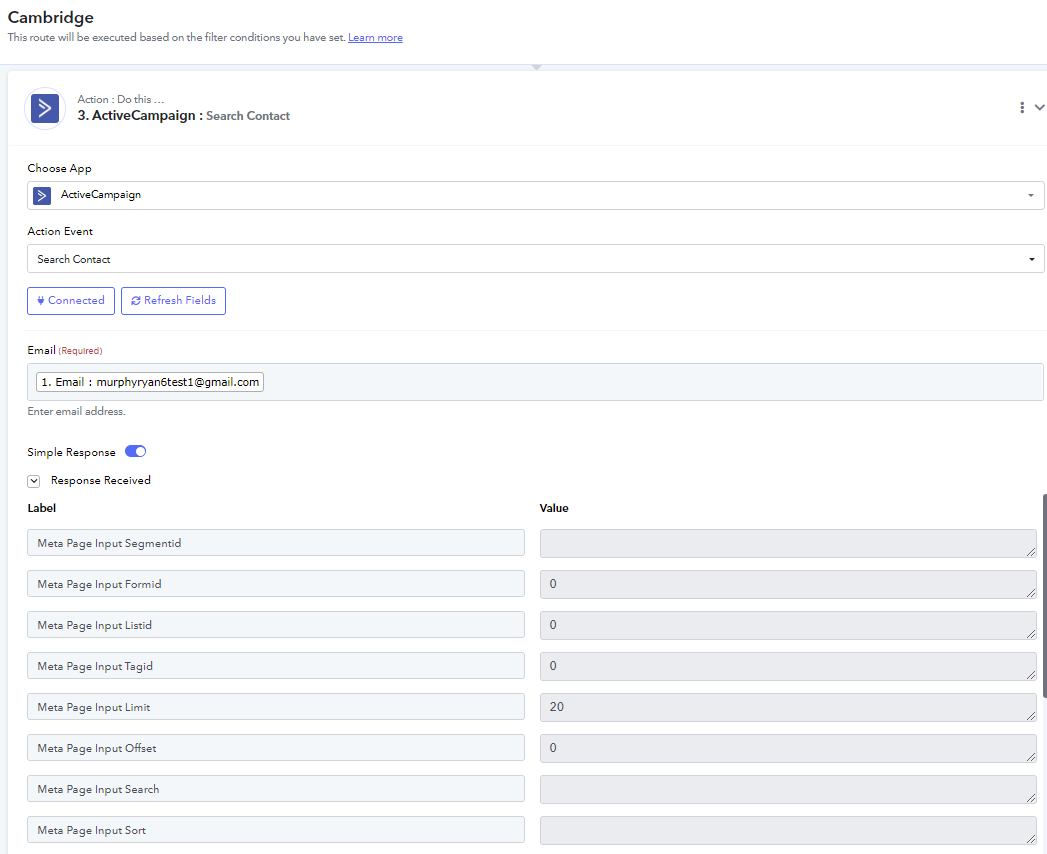The image size is (1047, 854).
Task: Click the value box for Meta Page Input Formid
Action: coord(788,584)
